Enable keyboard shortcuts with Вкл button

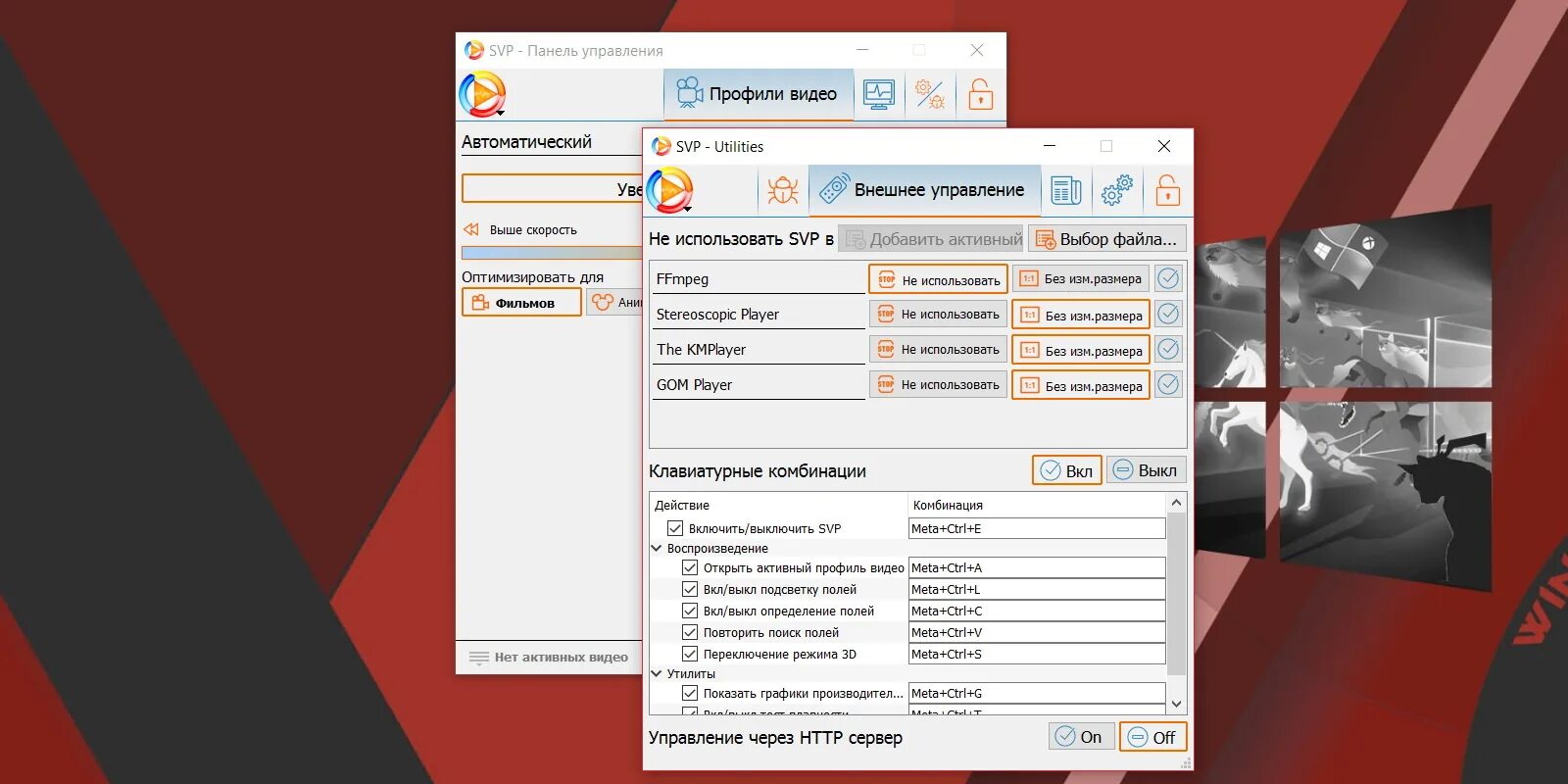tap(1066, 470)
